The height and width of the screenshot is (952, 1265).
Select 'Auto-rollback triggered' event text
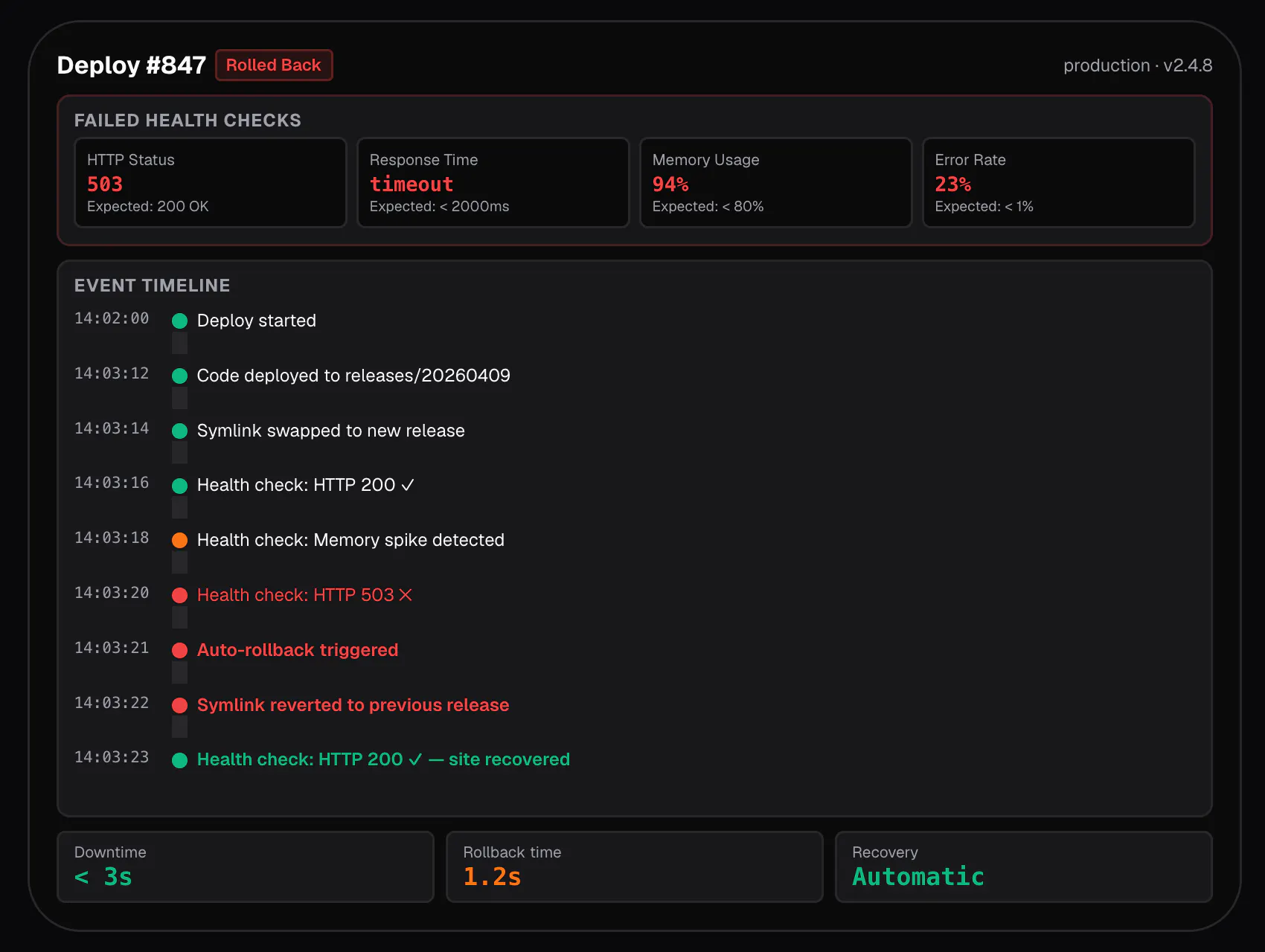298,650
